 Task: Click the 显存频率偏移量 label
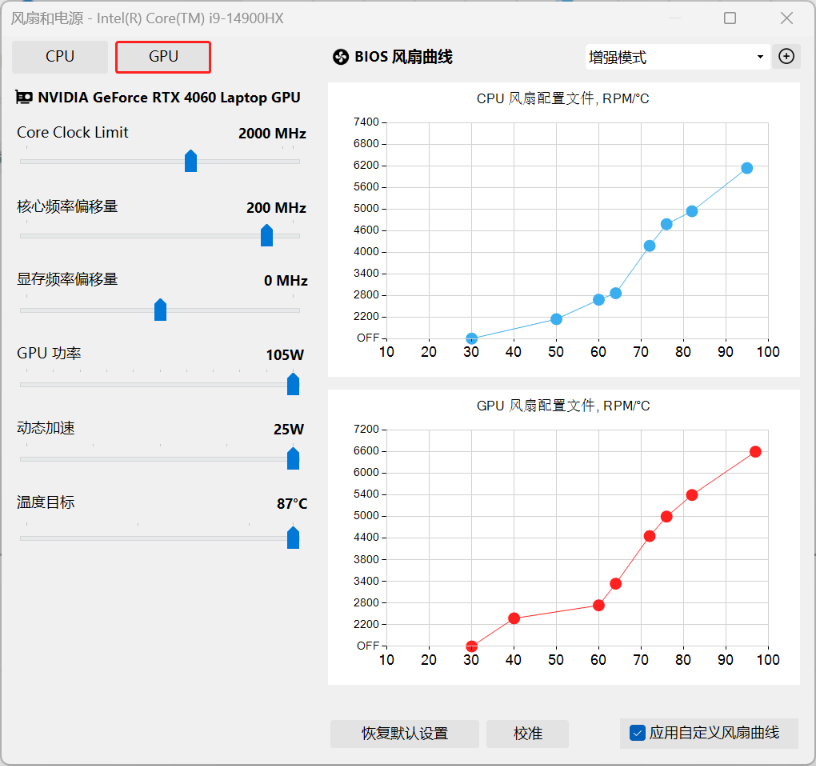pos(68,279)
